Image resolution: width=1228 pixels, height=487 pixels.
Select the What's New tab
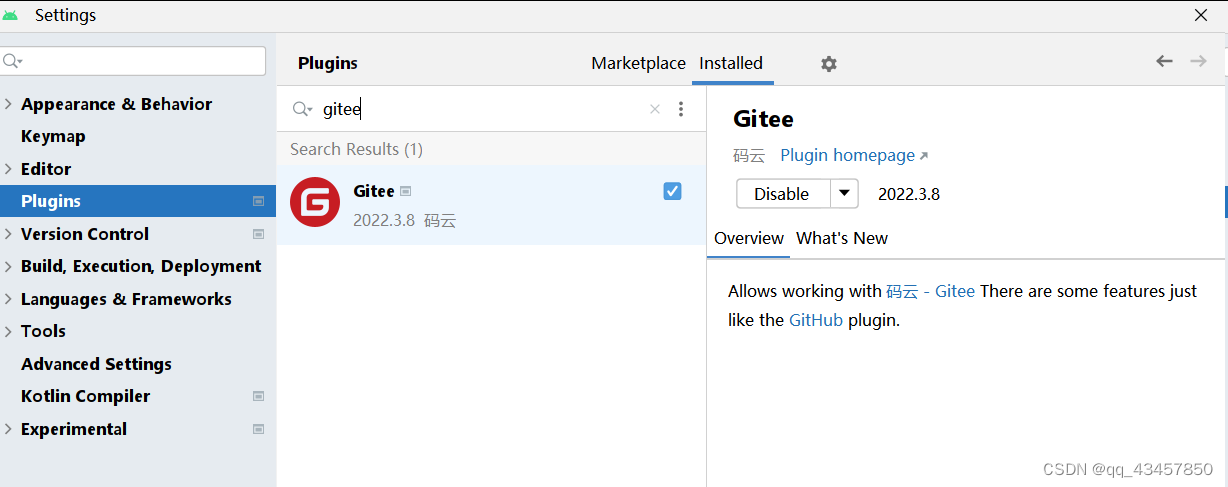tap(842, 238)
